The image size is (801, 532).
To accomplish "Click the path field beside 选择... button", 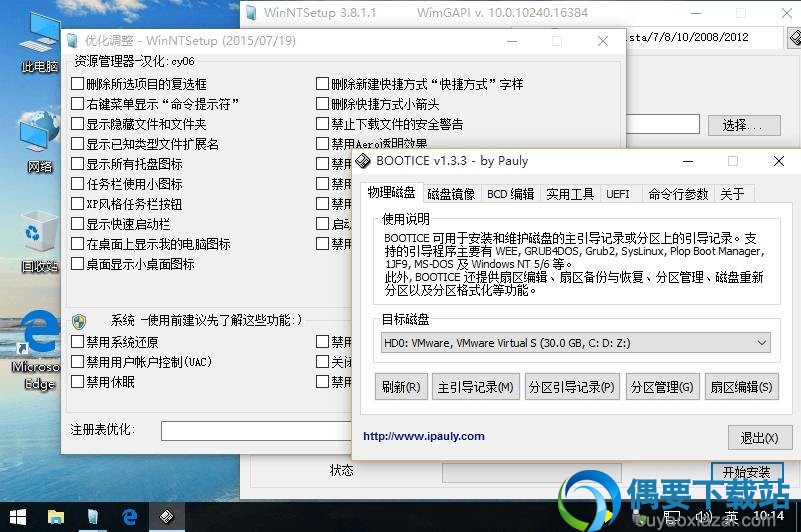I will [663, 124].
